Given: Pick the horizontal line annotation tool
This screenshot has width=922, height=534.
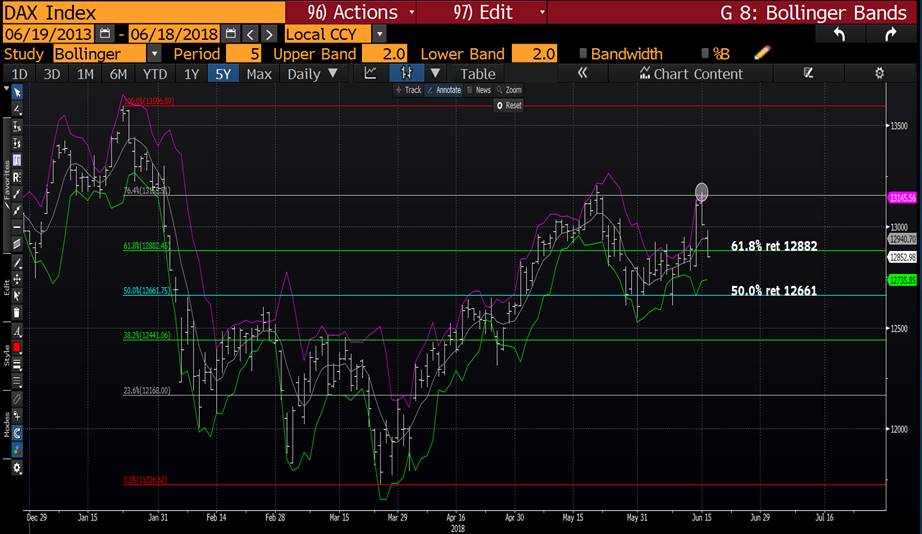Looking at the screenshot, I should 17,227.
